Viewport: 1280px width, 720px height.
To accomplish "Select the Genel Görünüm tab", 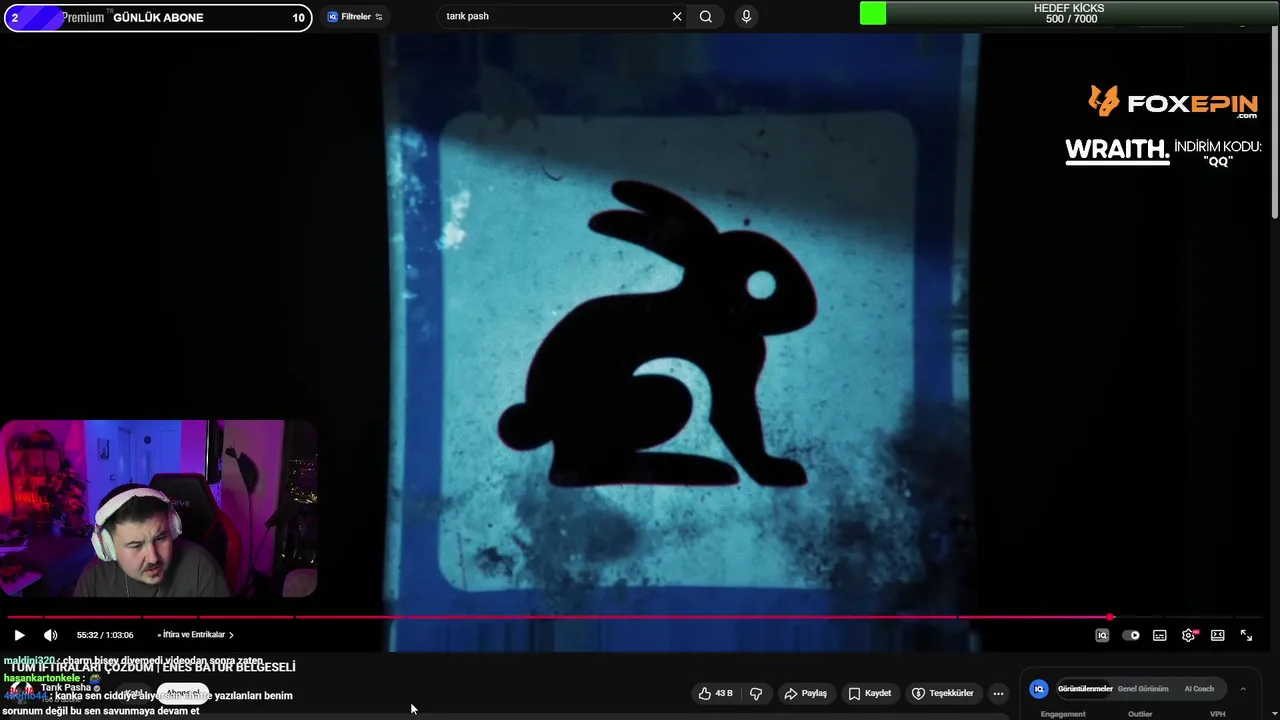I will click(x=1143, y=689).
